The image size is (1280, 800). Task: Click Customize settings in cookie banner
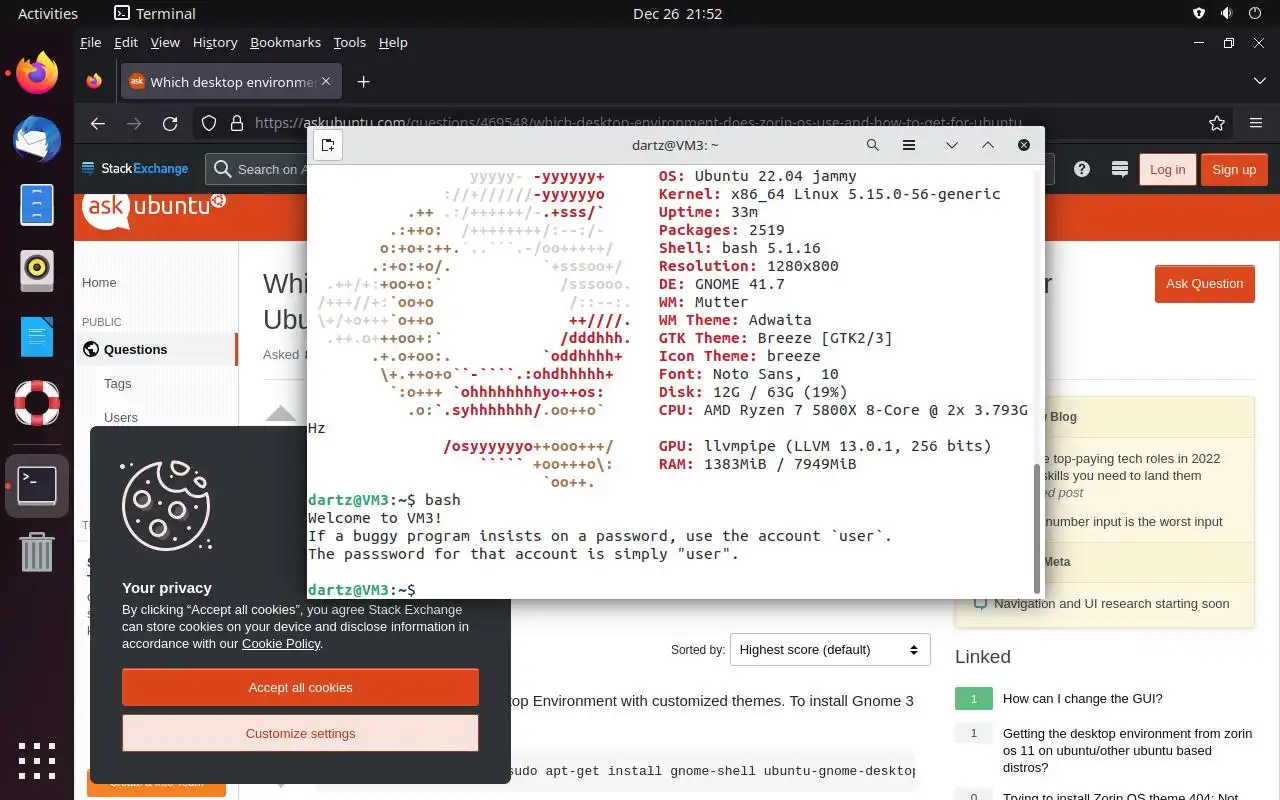click(300, 734)
